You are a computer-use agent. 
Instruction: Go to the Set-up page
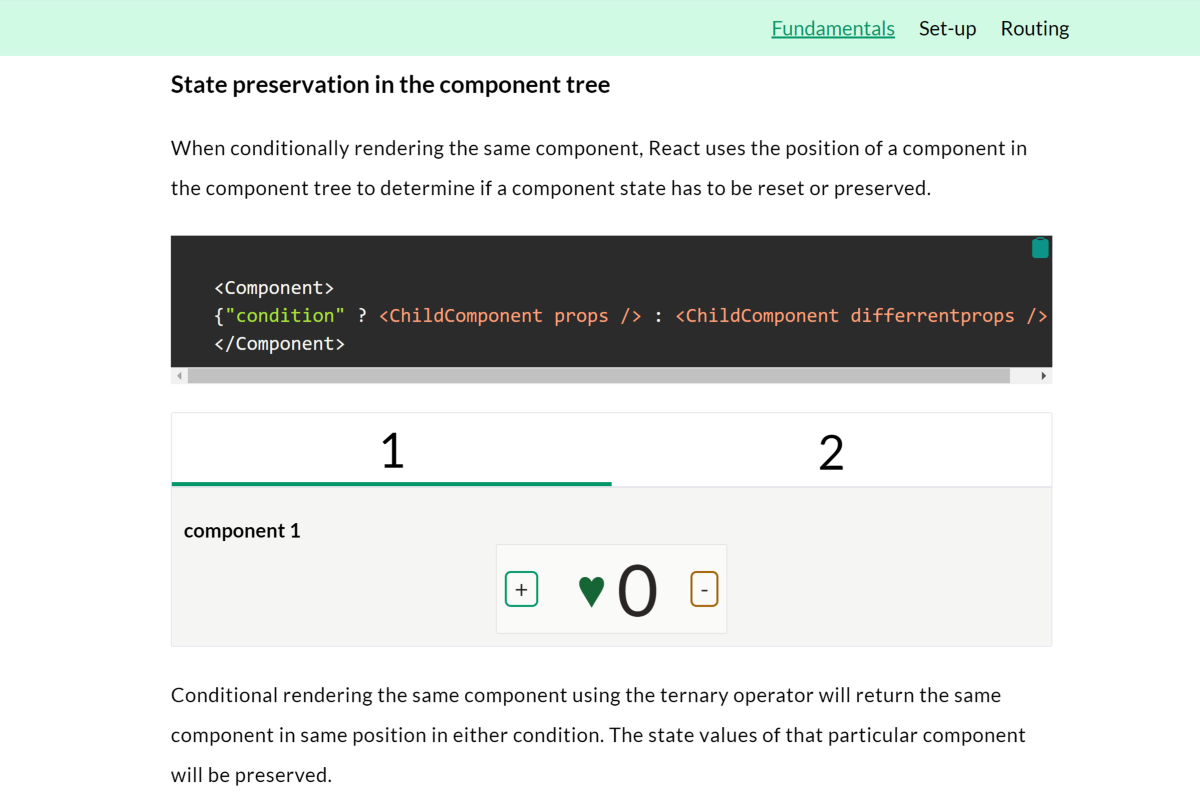click(x=947, y=28)
